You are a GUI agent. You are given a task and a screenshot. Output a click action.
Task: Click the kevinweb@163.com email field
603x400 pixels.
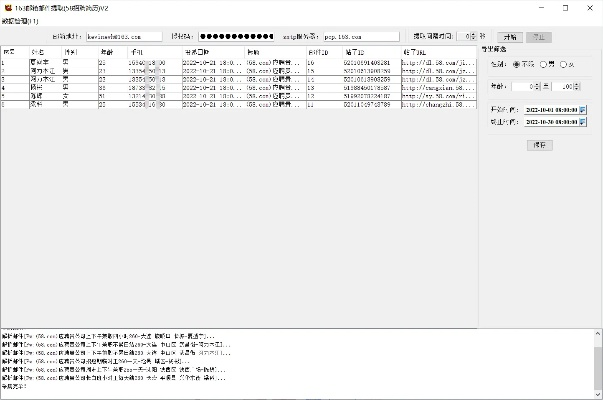coord(119,35)
